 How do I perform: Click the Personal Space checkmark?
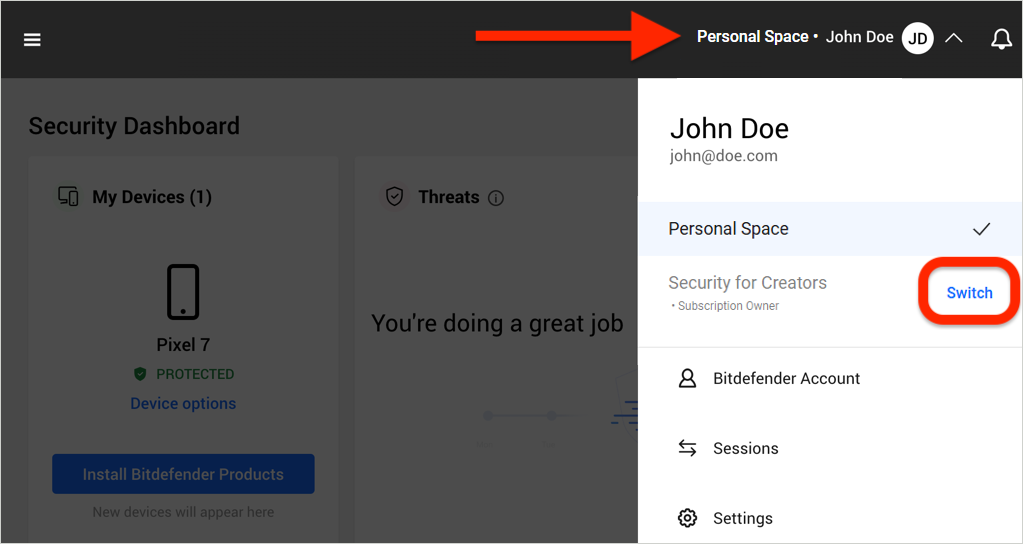pyautogui.click(x=981, y=229)
